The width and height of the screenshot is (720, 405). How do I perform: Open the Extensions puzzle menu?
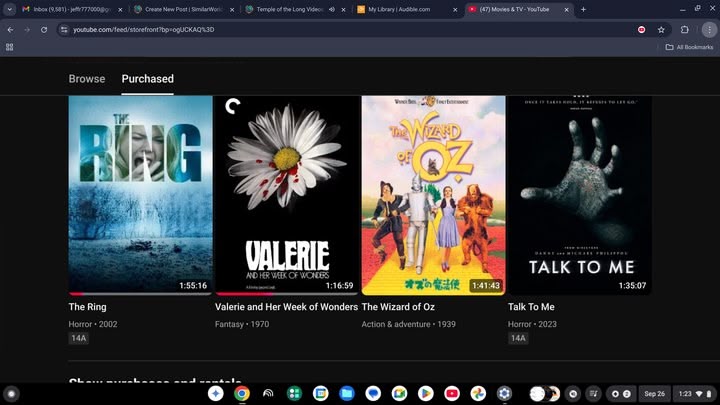[x=684, y=29]
